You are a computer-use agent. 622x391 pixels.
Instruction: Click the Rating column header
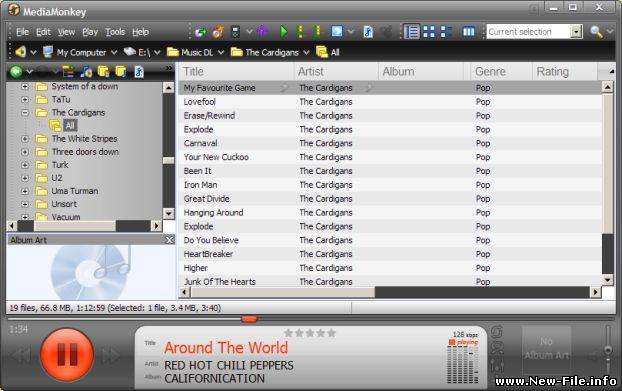[564, 71]
